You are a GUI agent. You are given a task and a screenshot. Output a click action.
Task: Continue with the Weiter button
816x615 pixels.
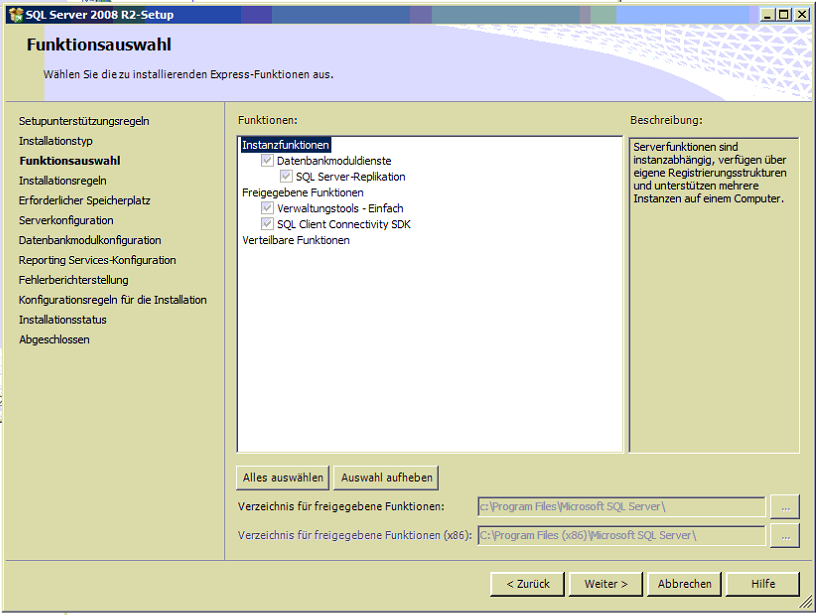click(x=606, y=584)
